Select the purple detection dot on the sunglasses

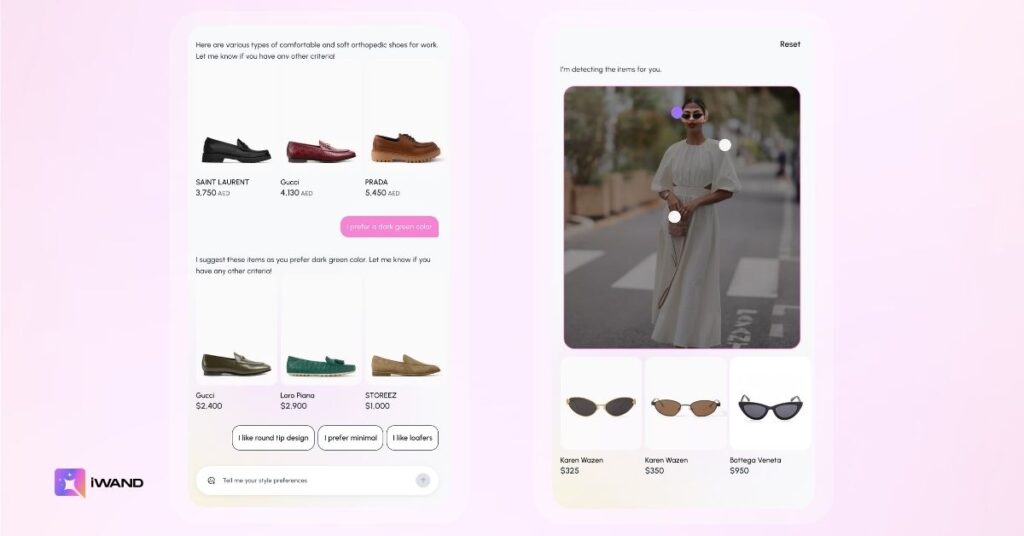[677, 113]
